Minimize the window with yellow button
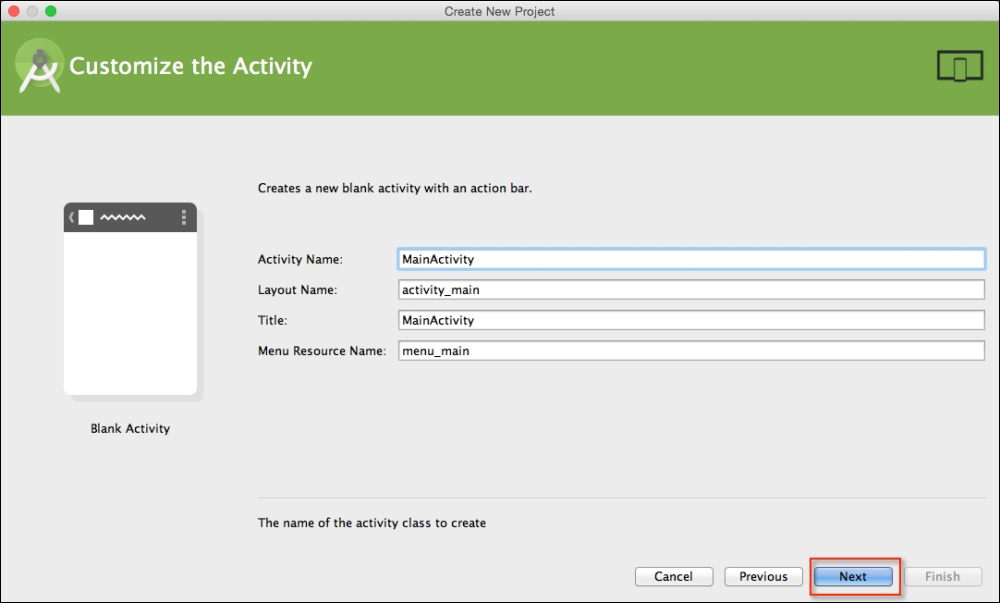The width and height of the screenshot is (1000, 603). tap(32, 11)
